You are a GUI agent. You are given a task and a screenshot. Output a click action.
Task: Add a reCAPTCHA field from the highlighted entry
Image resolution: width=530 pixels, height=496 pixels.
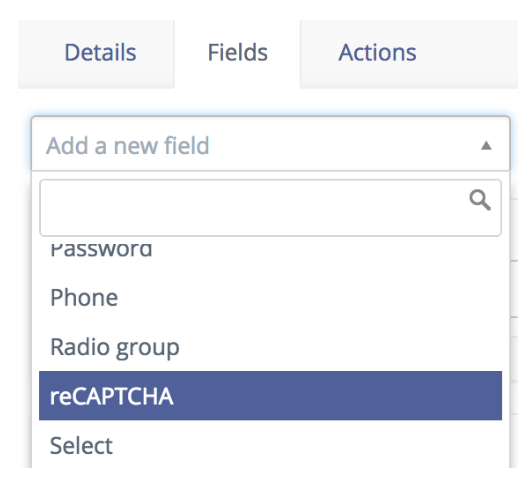[x=270, y=396]
